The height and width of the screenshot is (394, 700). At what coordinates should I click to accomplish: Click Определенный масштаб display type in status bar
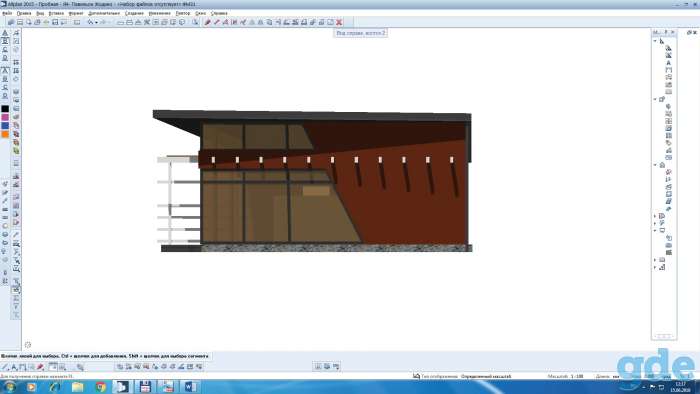(x=486, y=377)
